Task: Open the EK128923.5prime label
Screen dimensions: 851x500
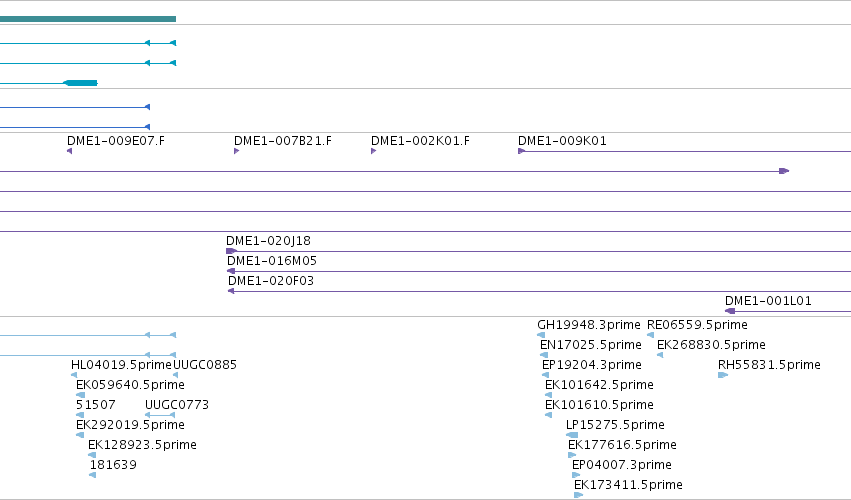Action: 142,445
